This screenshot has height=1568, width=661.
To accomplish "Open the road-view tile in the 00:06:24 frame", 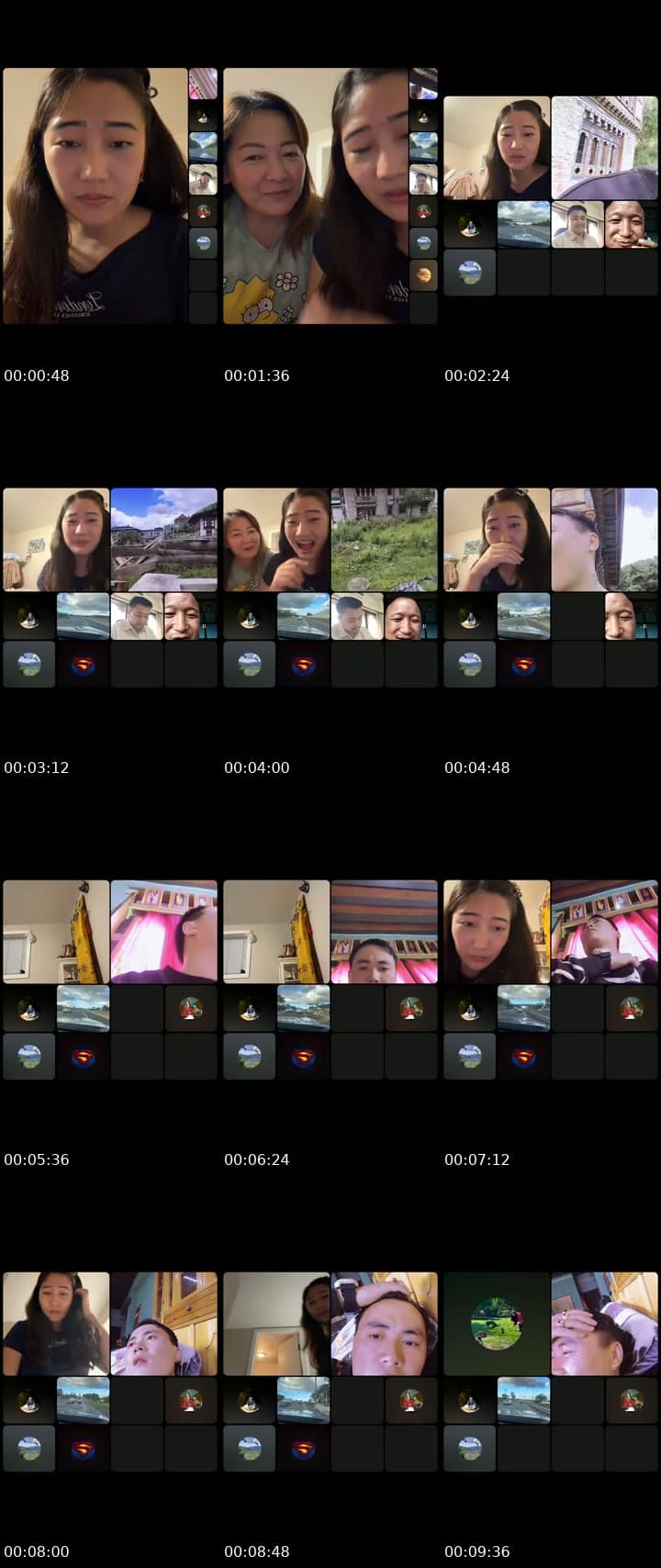I will 303,1008.
